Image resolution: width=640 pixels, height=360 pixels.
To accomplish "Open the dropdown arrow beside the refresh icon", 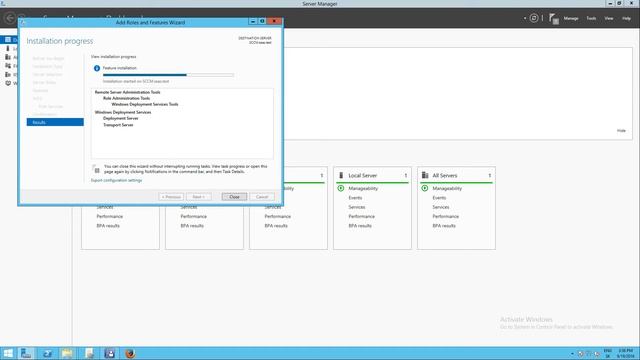I will click(525, 18).
